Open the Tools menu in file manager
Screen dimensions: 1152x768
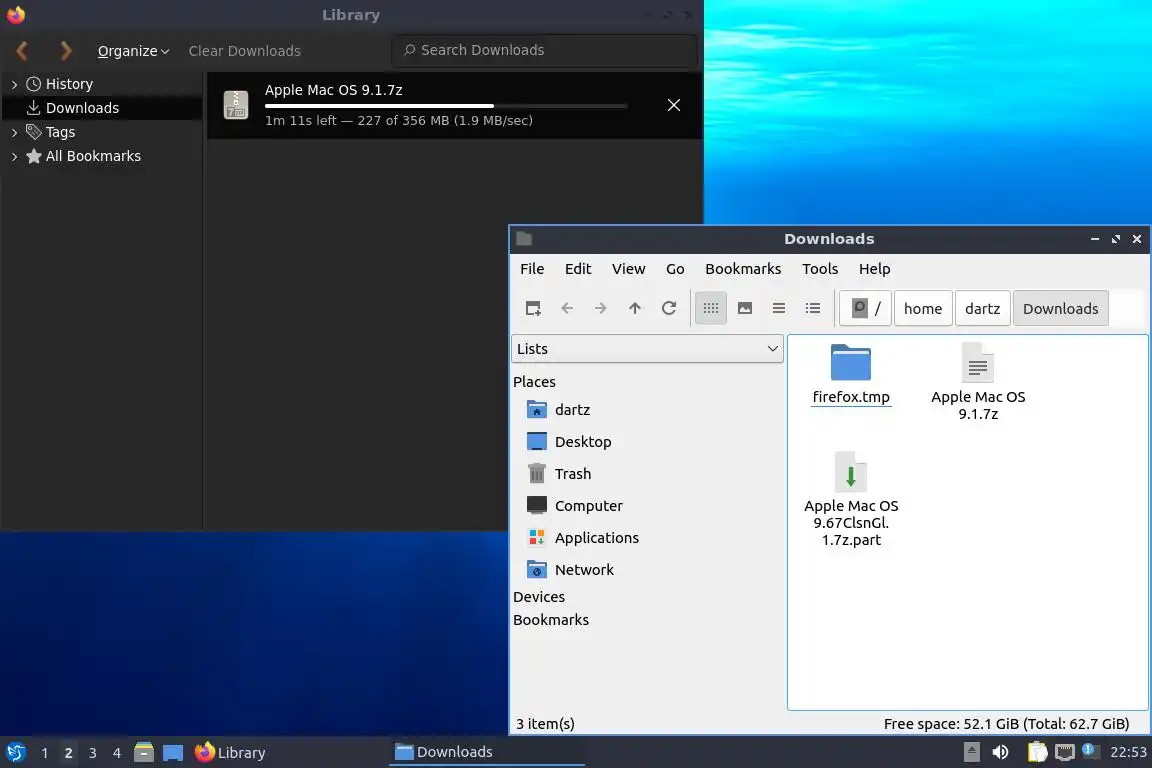[x=820, y=269]
